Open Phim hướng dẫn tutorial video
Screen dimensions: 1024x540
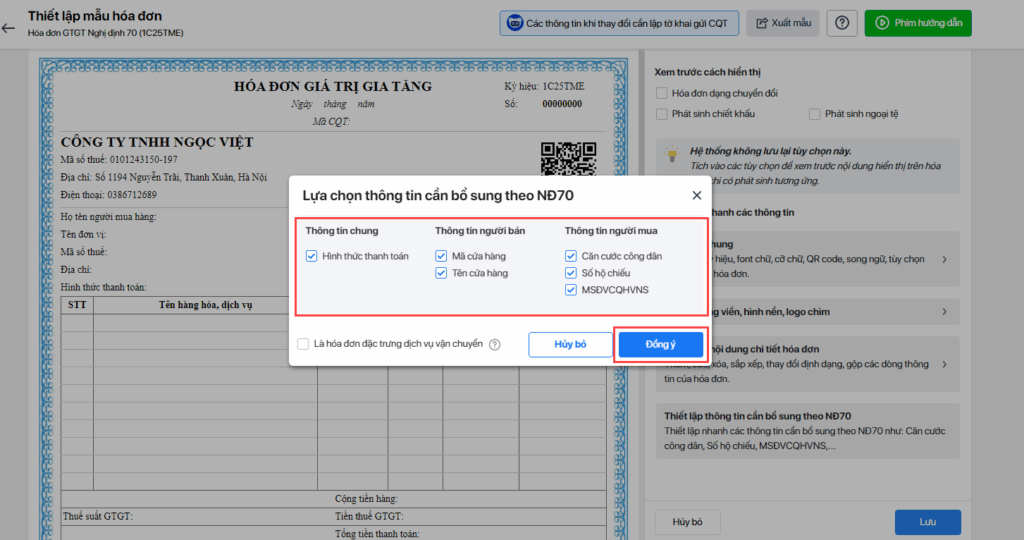[918, 23]
